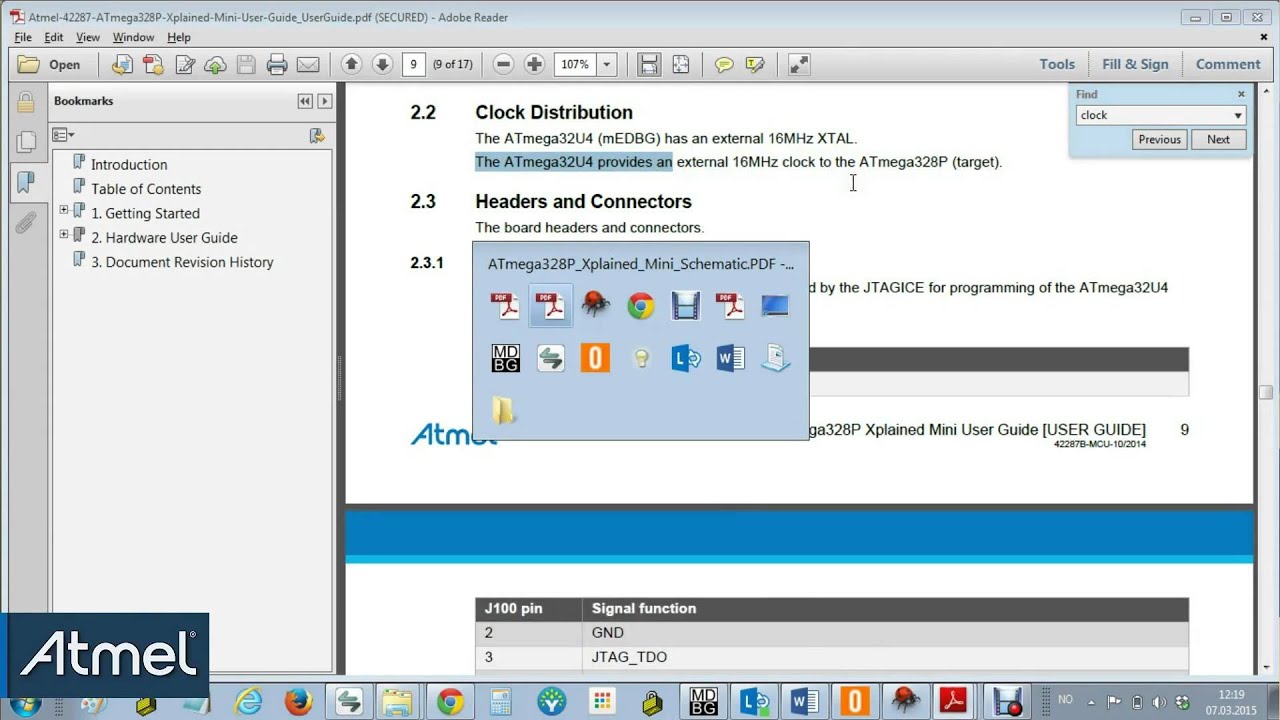Click the Find search text field

[x=1153, y=115]
